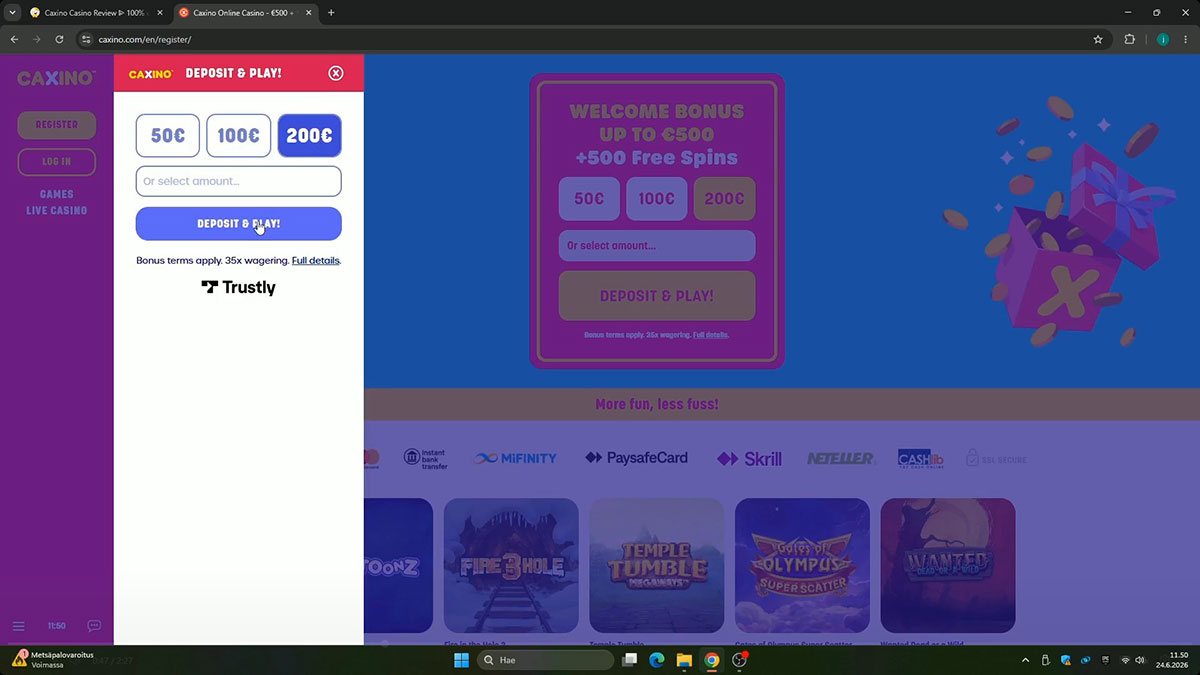Viewport: 1200px width, 675px height.
Task: Open the Chrome three-dot menu
Action: (1186, 39)
